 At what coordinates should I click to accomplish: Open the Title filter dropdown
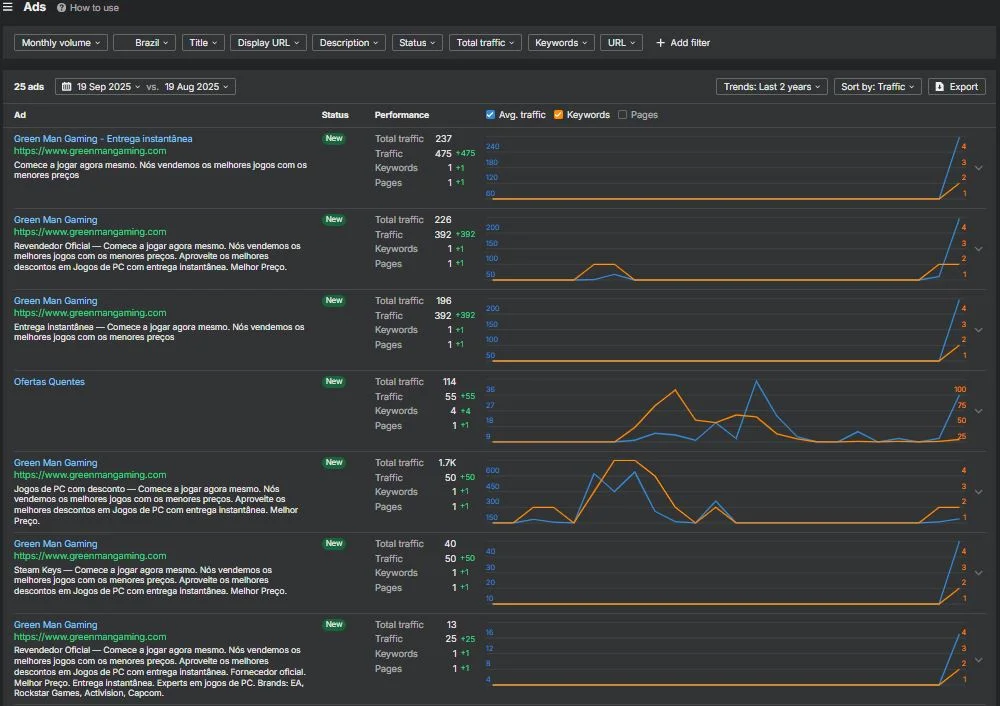click(x=203, y=43)
